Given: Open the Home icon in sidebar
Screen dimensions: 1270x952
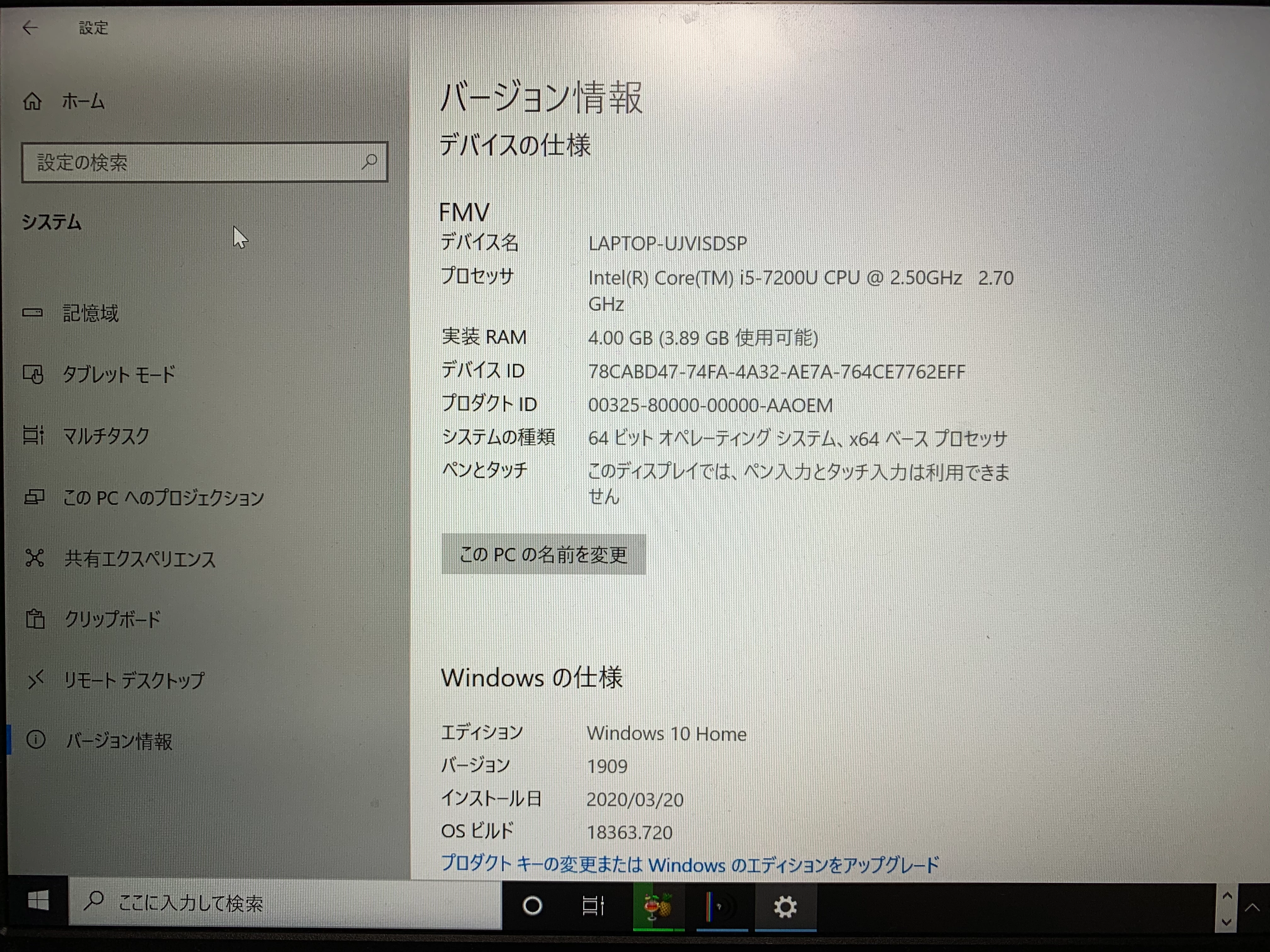Looking at the screenshot, I should pos(33,102).
